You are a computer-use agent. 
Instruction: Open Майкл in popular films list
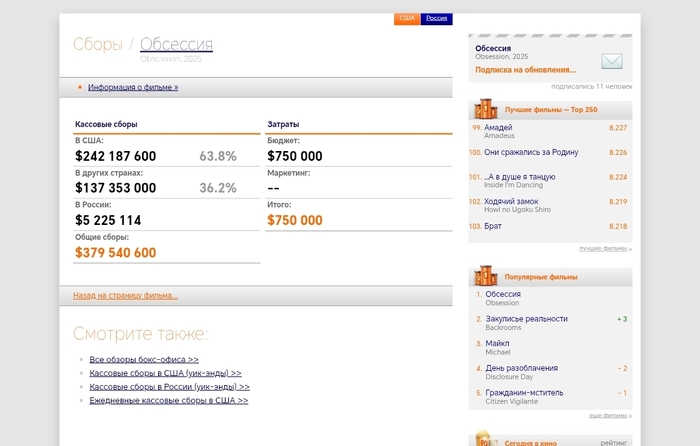click(497, 343)
